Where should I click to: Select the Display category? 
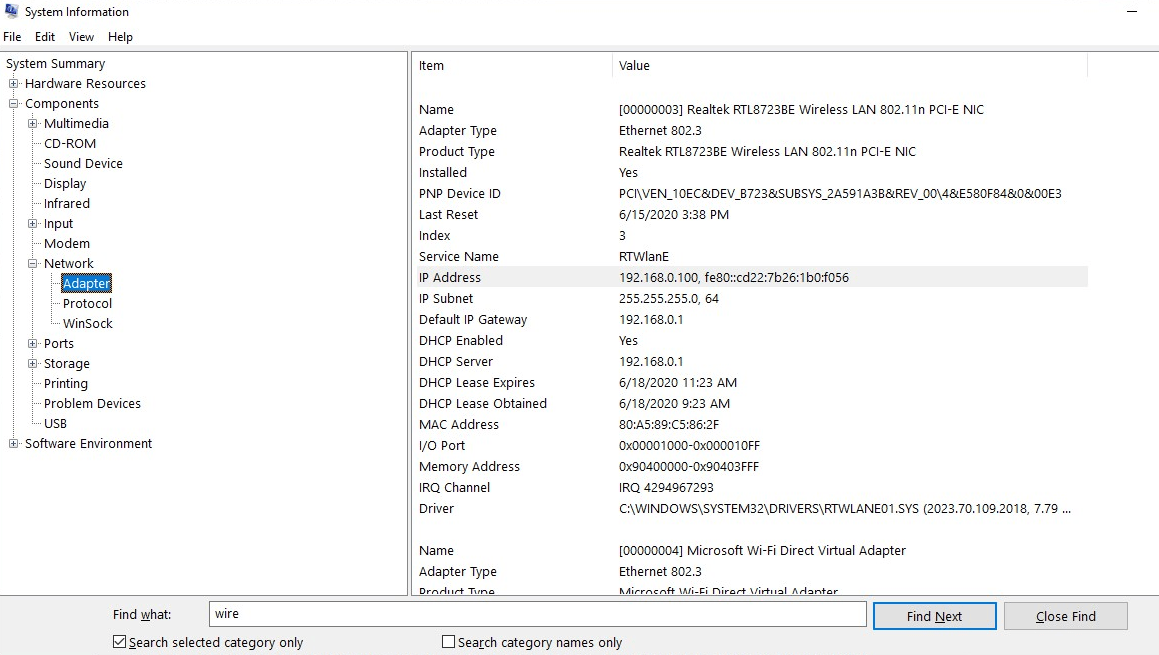(x=65, y=183)
